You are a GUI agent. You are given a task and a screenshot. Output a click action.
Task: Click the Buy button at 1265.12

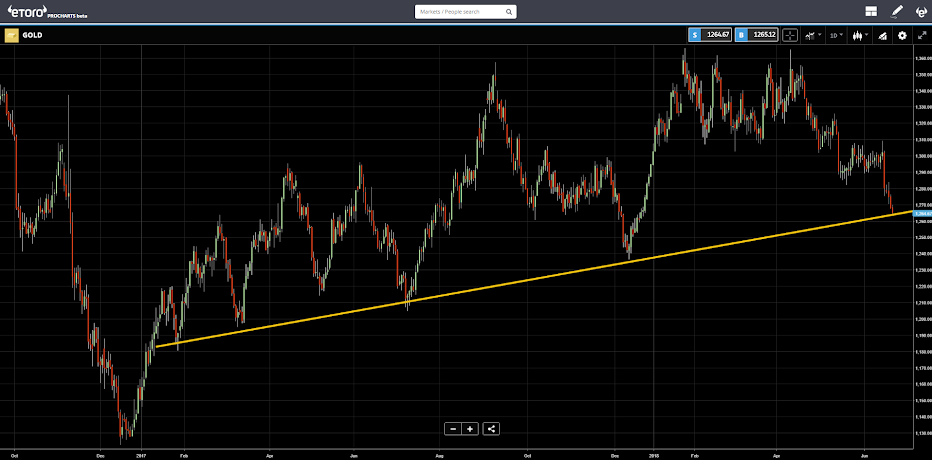click(x=756, y=36)
